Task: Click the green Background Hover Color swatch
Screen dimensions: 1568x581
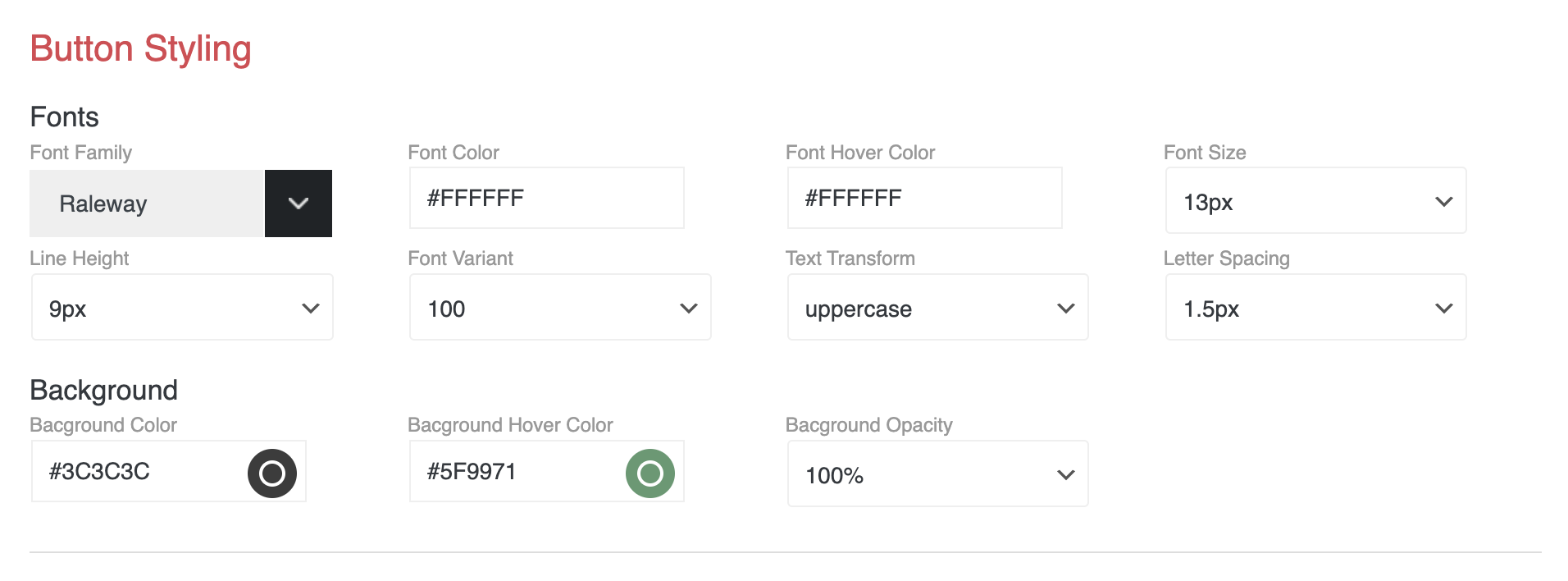Action: coord(650,473)
